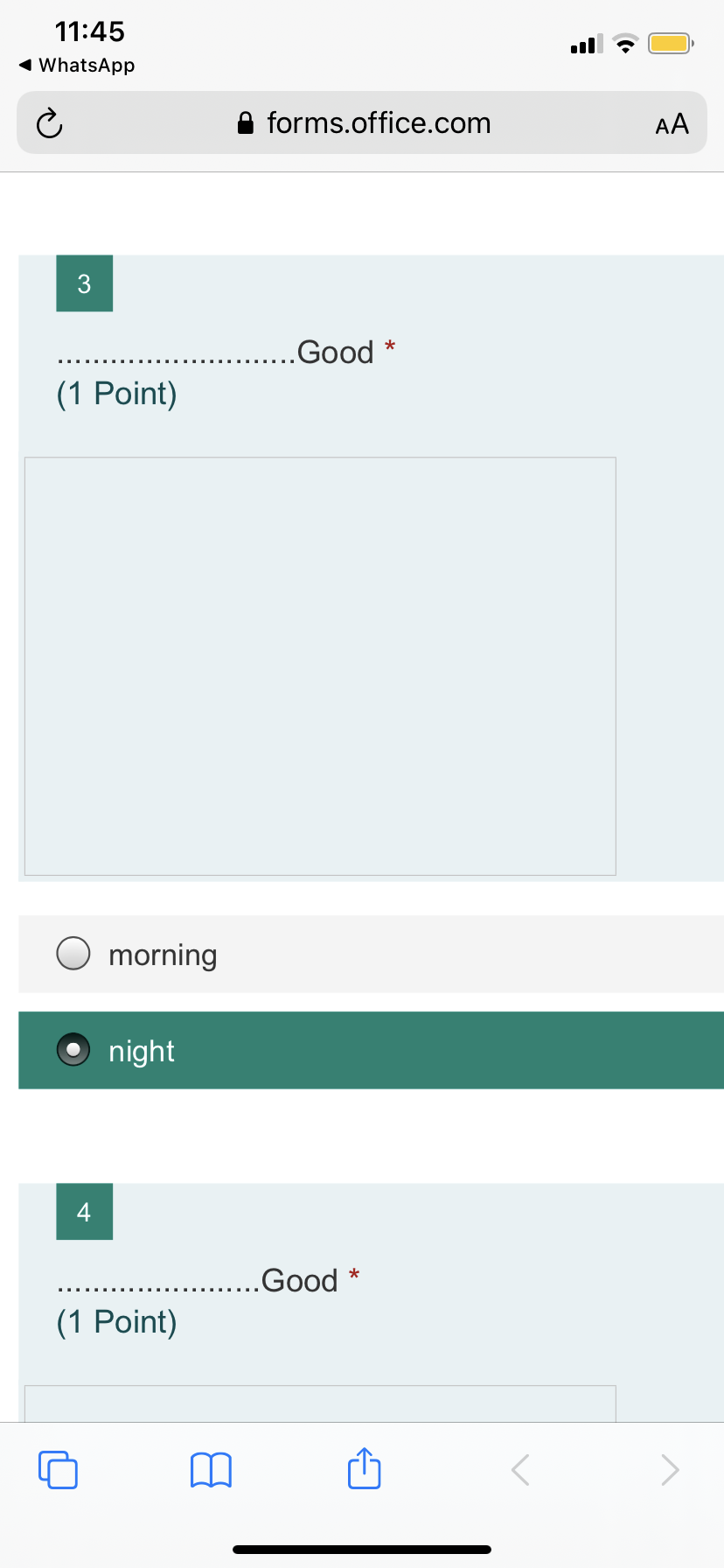Return to WhatsApp via back arrow
The image size is (724, 1568).
77,66
